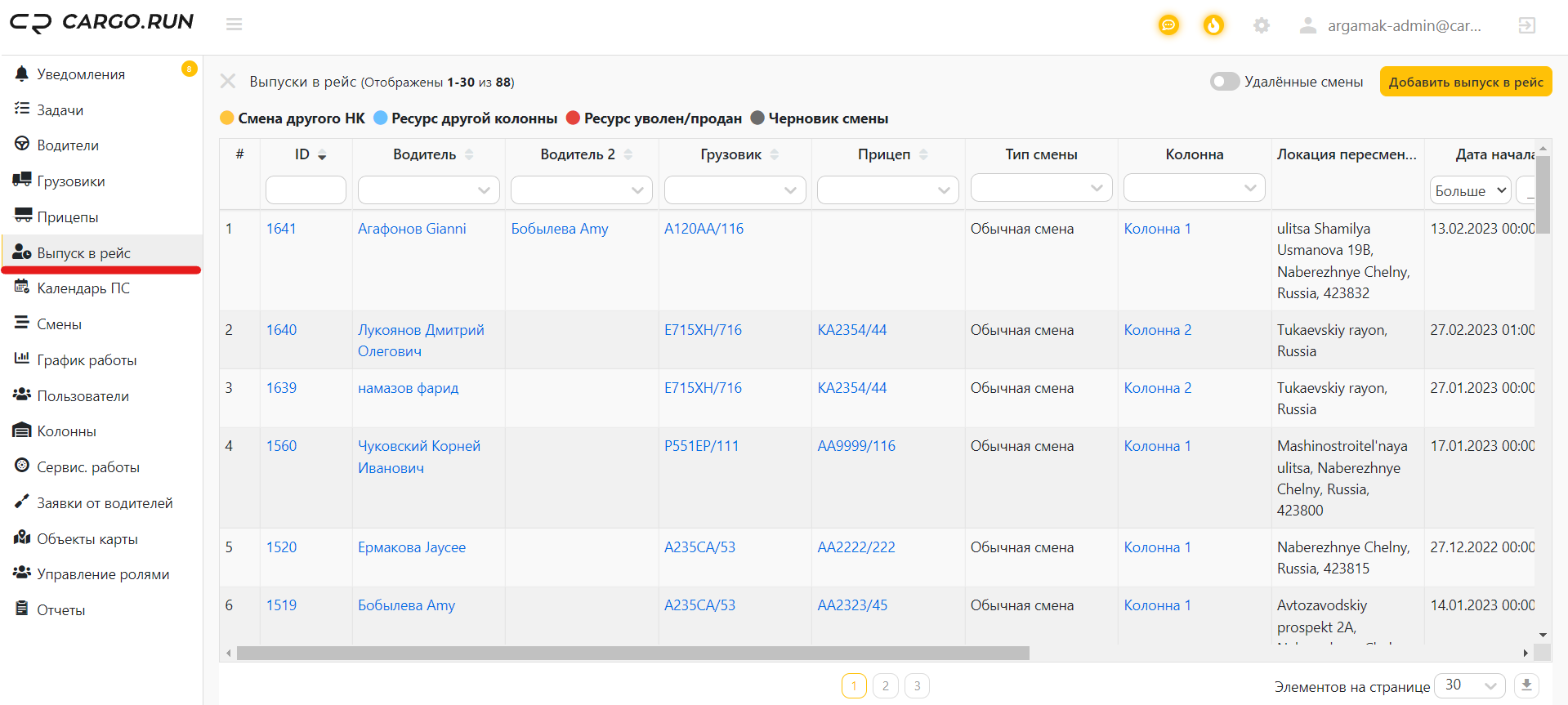Open driver link Агафонов Gianni
This screenshot has width=1568, height=705.
point(412,229)
